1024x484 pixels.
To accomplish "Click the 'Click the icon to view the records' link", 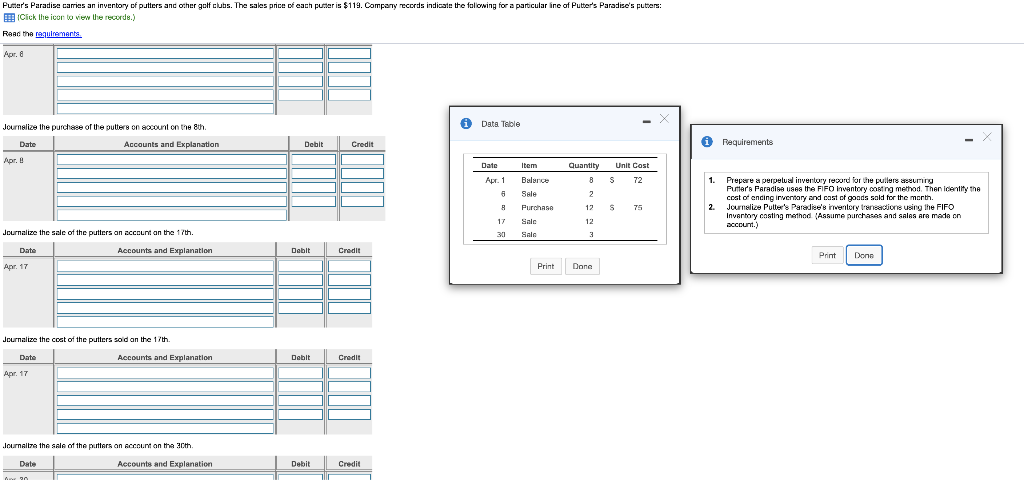I will (76, 17).
